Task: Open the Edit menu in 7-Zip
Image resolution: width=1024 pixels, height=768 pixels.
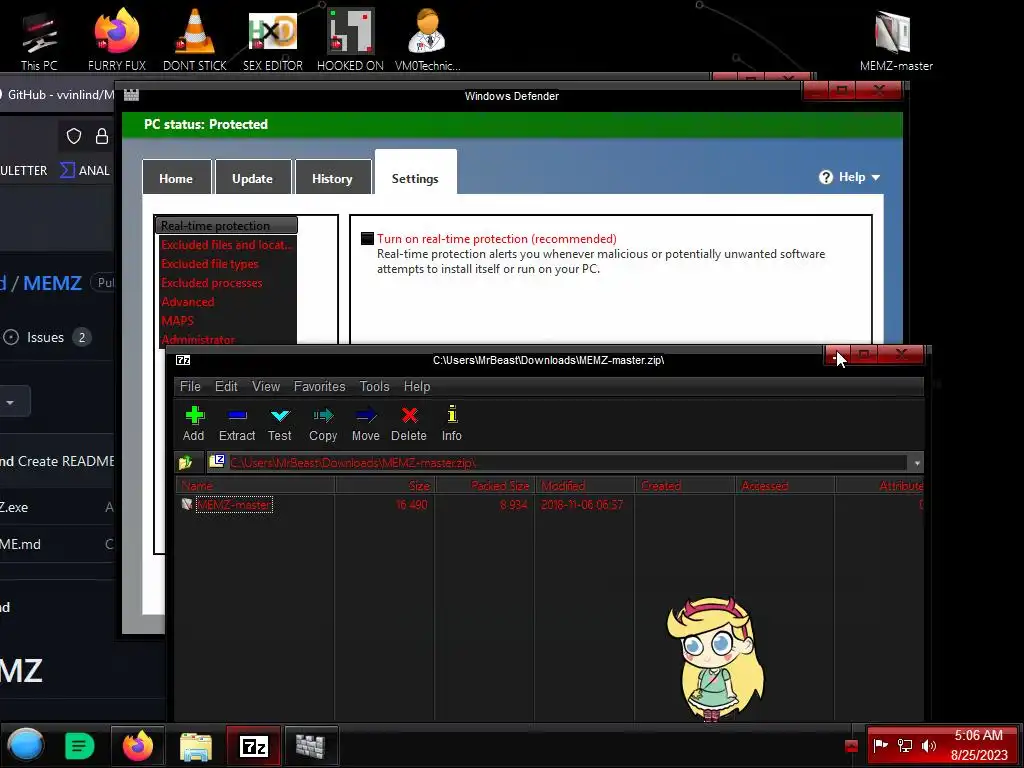Action: (x=226, y=387)
